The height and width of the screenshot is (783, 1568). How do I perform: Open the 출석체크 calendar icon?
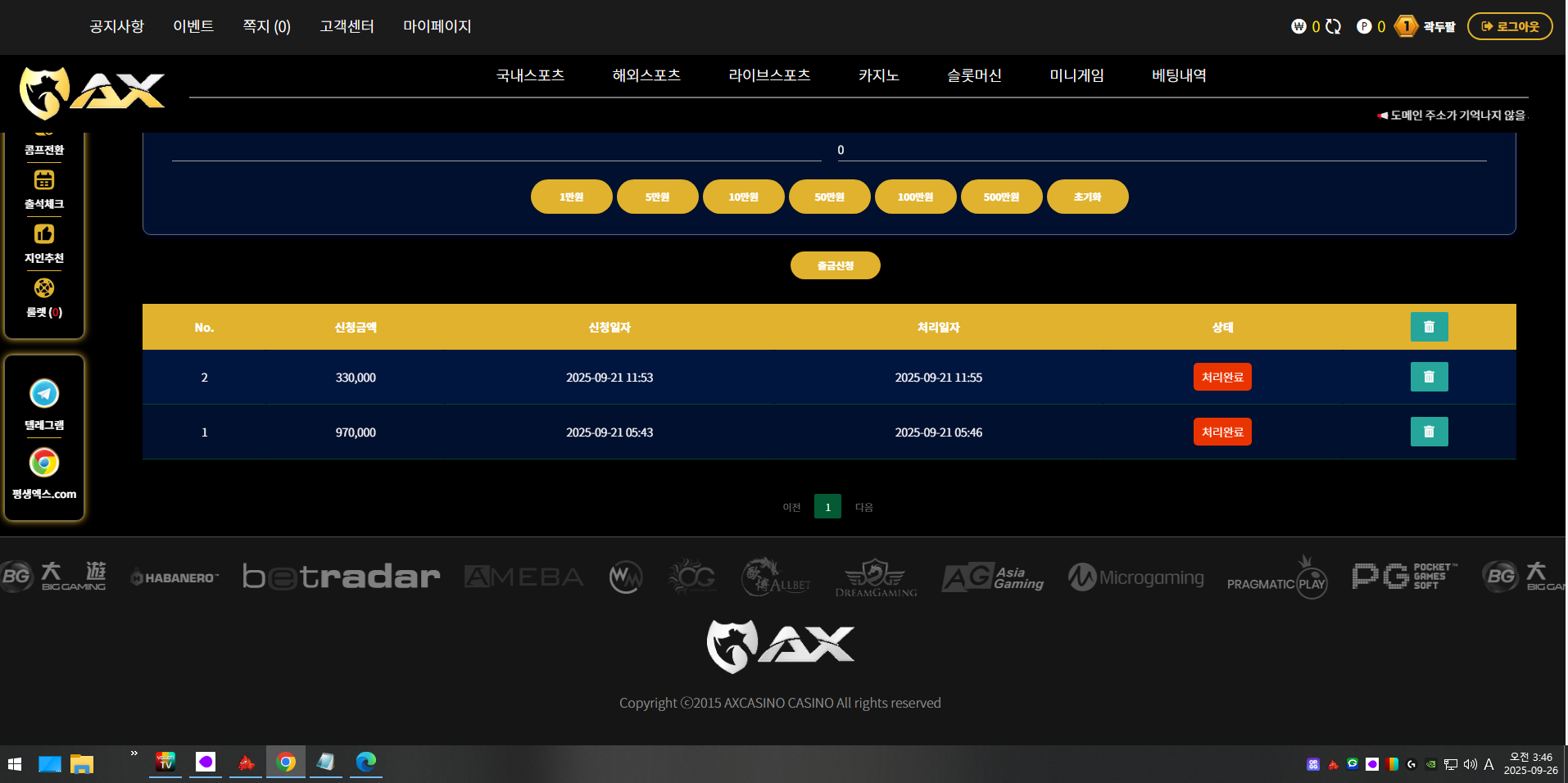tap(44, 180)
